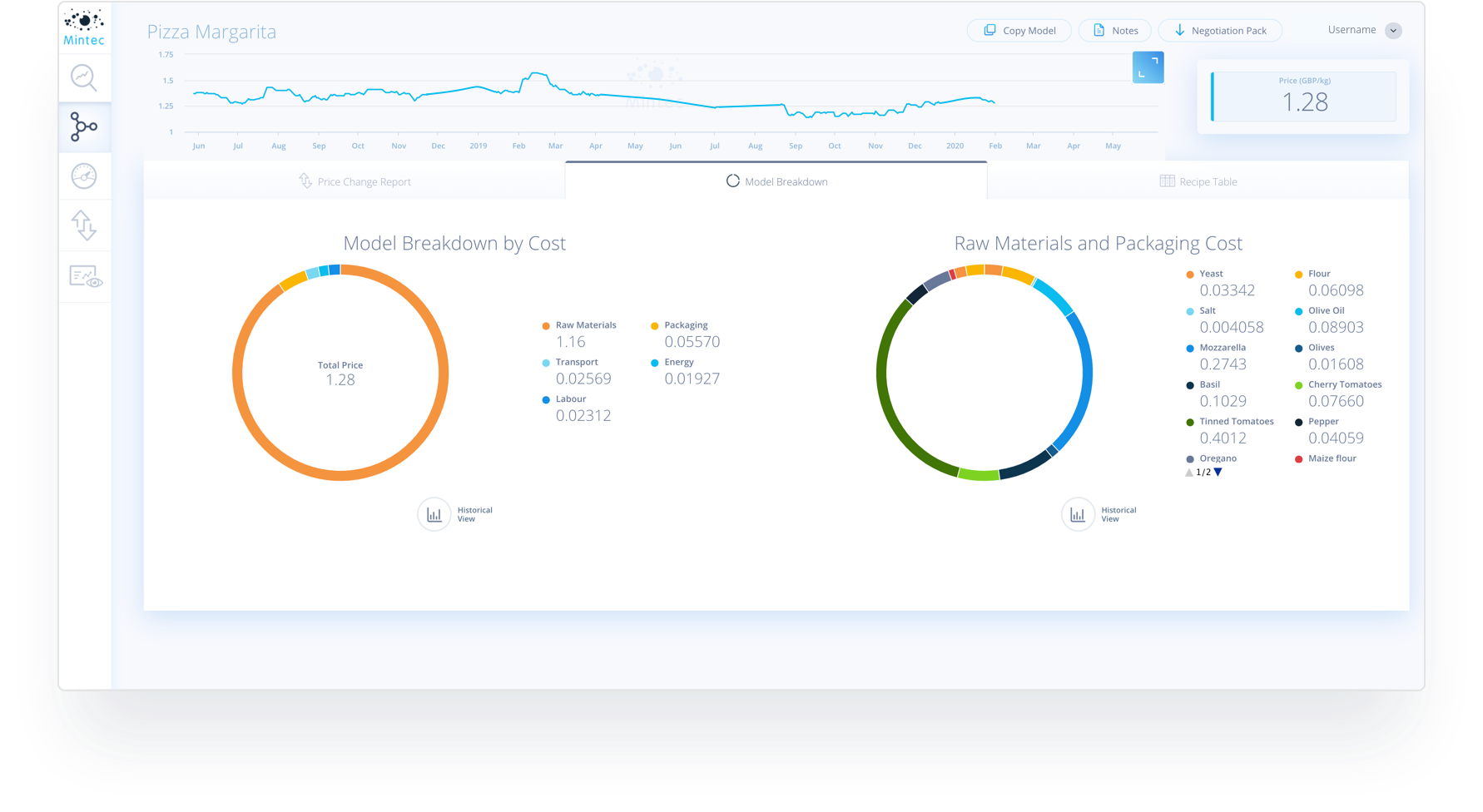This screenshot has width=1483, height=812.
Task: Open the model breakdown node icon in sidebar
Action: pyautogui.click(x=84, y=127)
